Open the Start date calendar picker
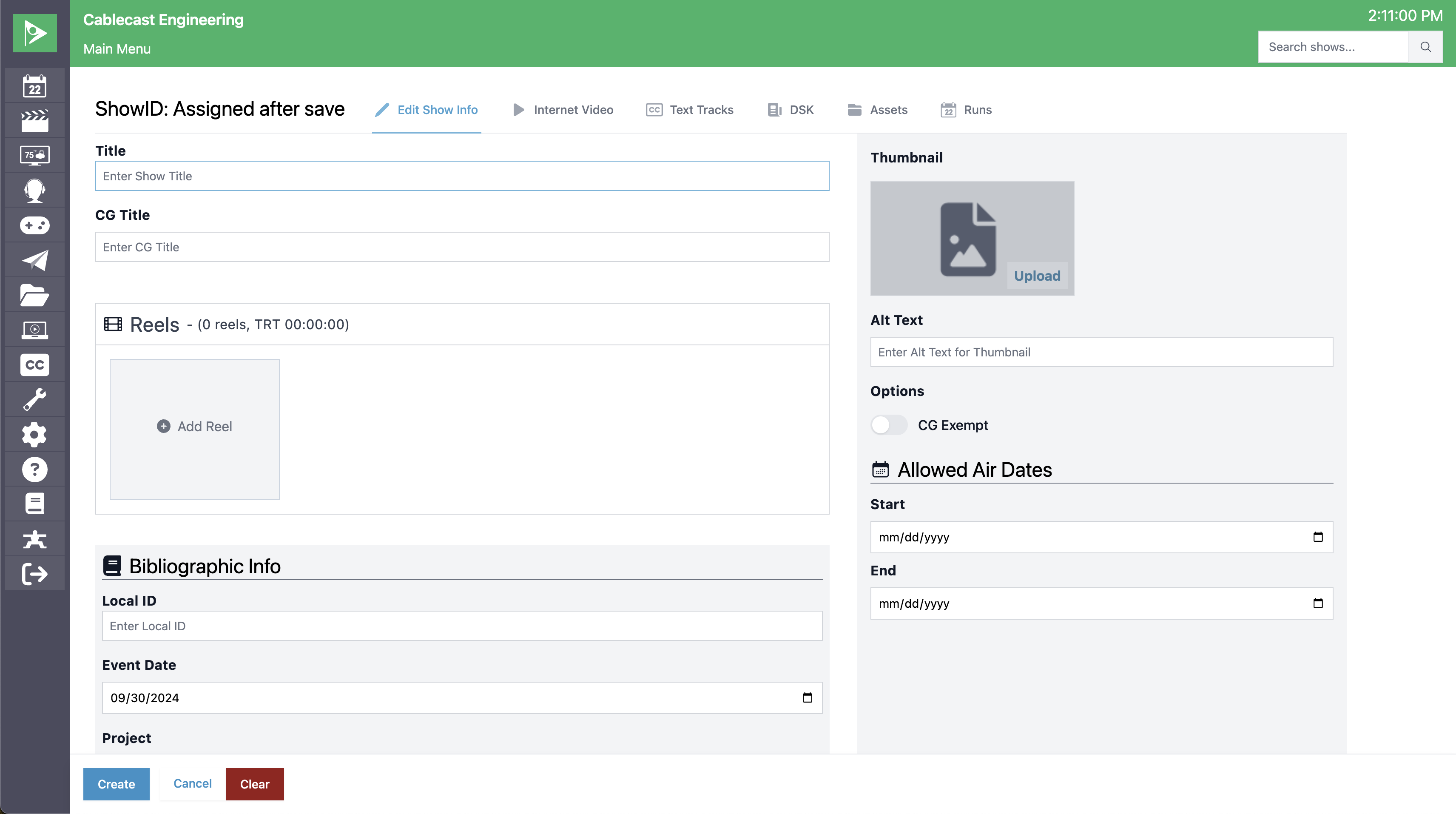 [1317, 537]
